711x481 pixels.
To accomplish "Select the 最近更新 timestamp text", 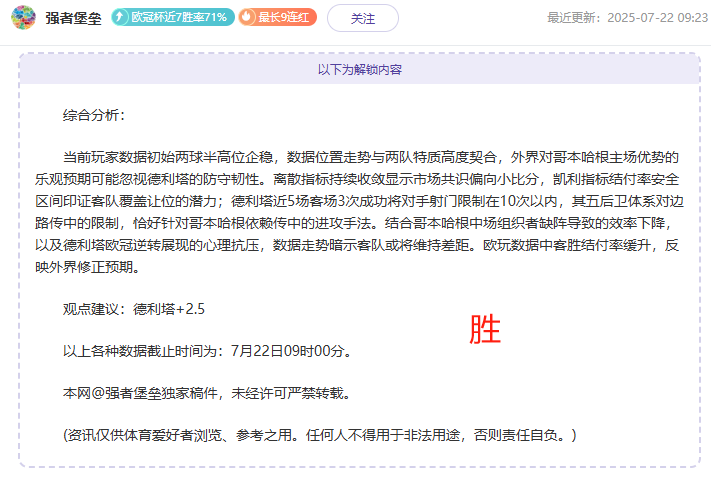I will 628,18.
